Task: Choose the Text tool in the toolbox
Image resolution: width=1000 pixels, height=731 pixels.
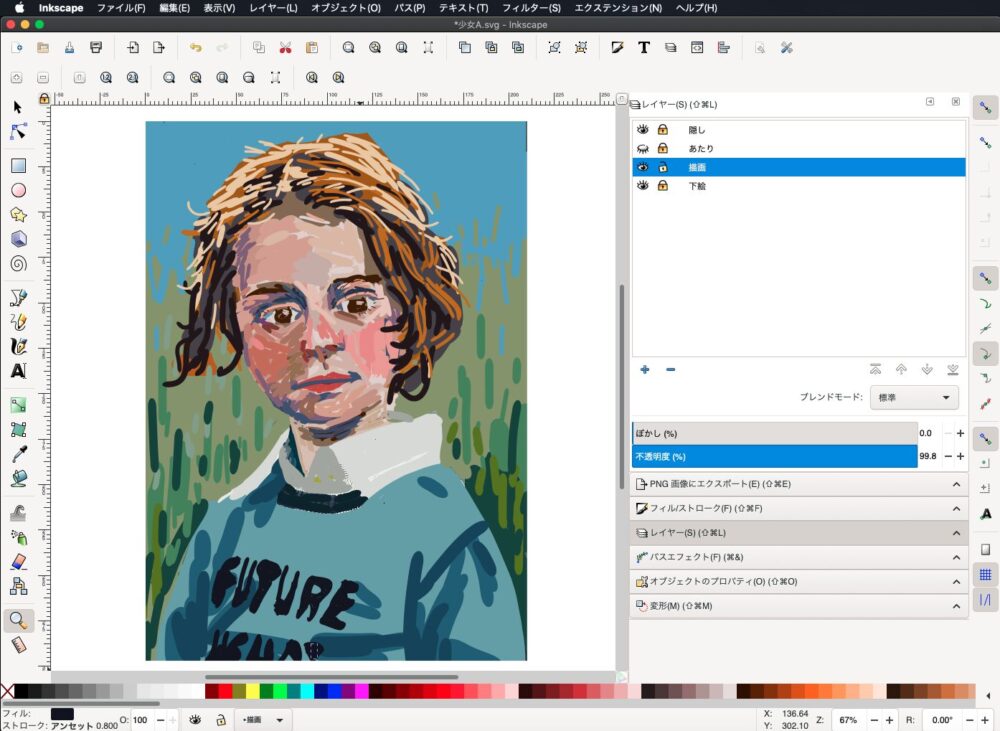Action: pos(18,371)
